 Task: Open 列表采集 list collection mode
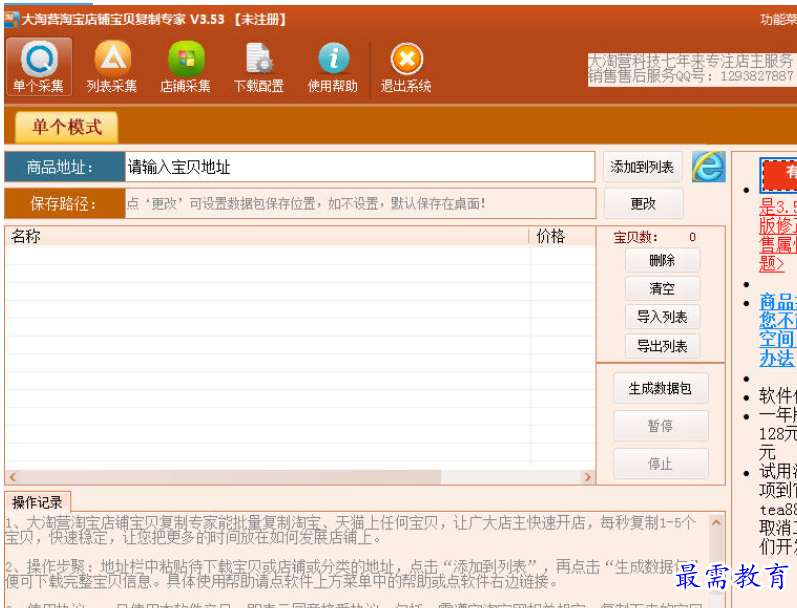(112, 67)
